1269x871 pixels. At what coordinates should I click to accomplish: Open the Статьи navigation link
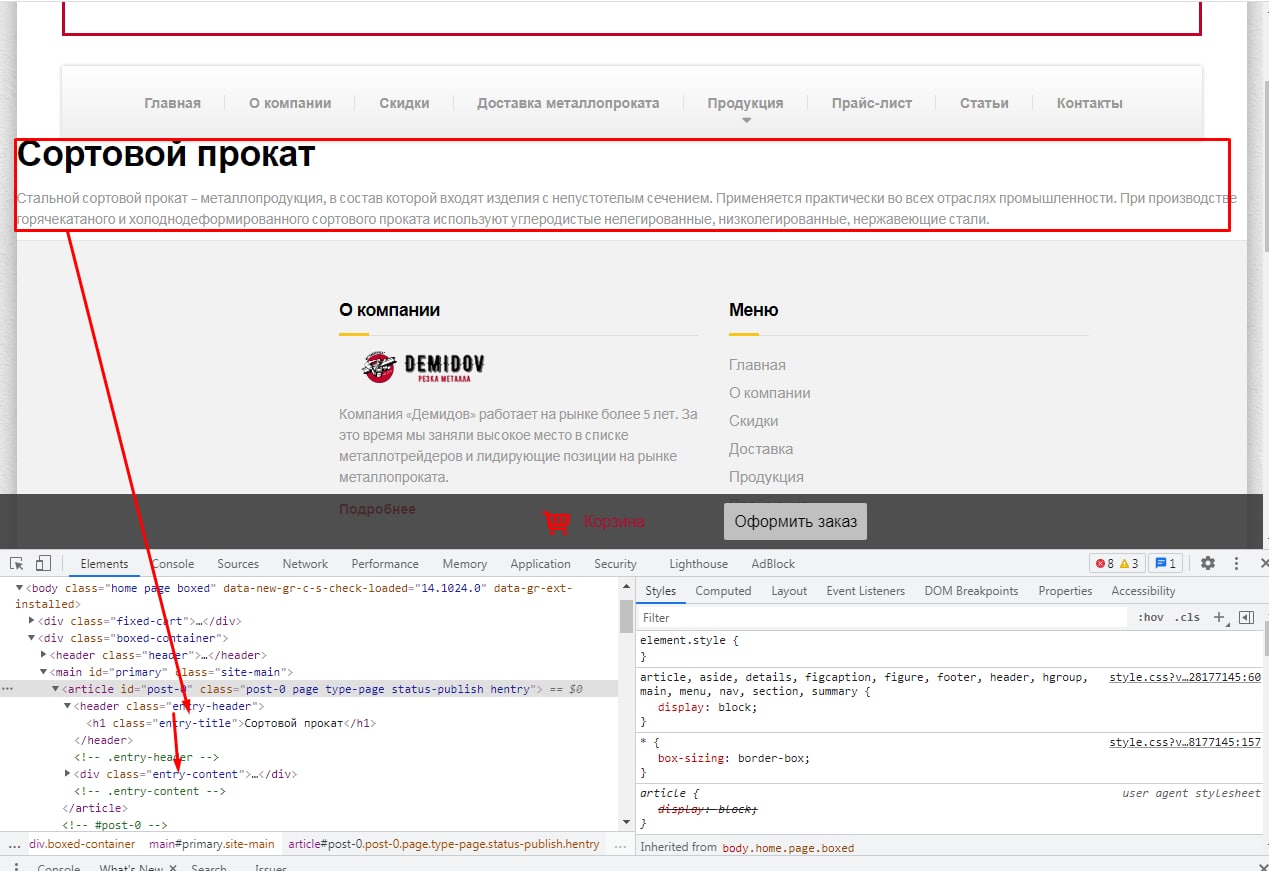(984, 103)
